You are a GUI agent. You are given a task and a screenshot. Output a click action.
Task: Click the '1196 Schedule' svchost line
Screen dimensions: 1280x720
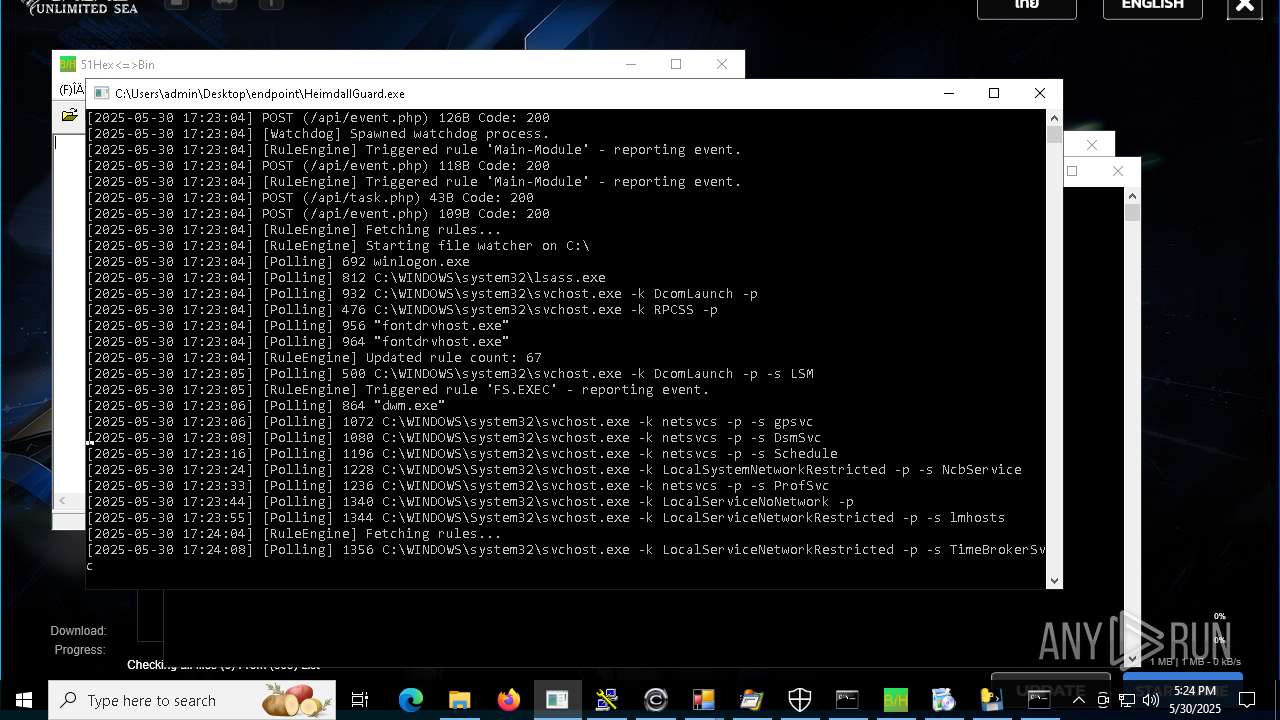[462, 454]
